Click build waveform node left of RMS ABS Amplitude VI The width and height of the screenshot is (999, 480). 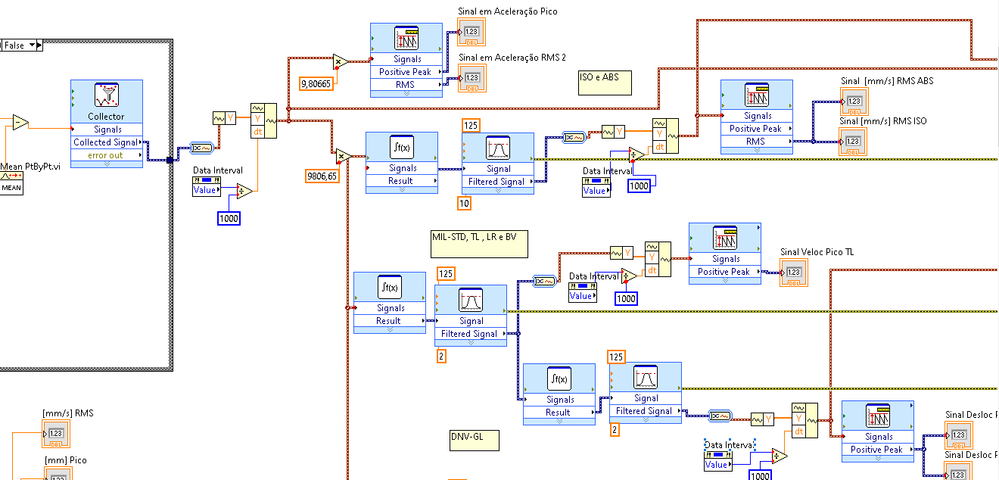pyautogui.click(x=665, y=135)
